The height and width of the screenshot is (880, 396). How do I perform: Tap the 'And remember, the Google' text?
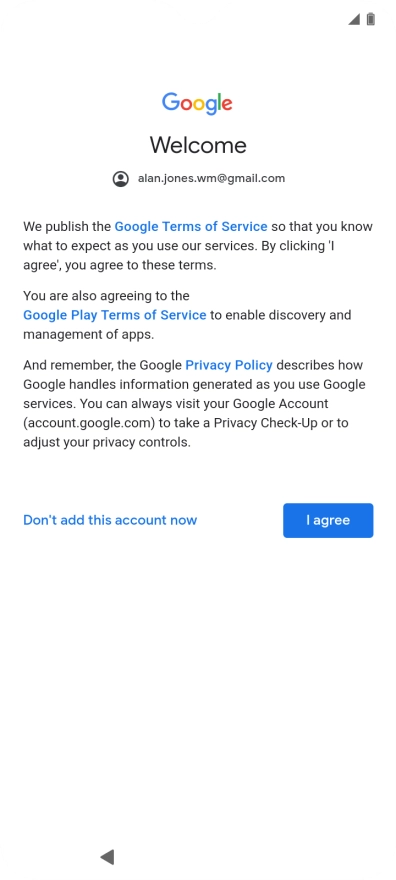[x=103, y=365]
